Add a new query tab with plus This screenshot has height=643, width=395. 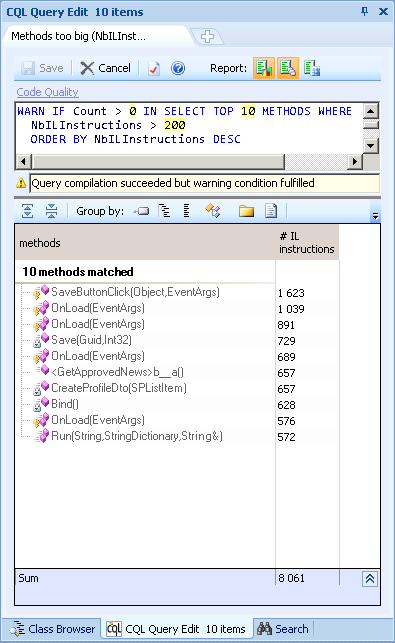point(207,36)
